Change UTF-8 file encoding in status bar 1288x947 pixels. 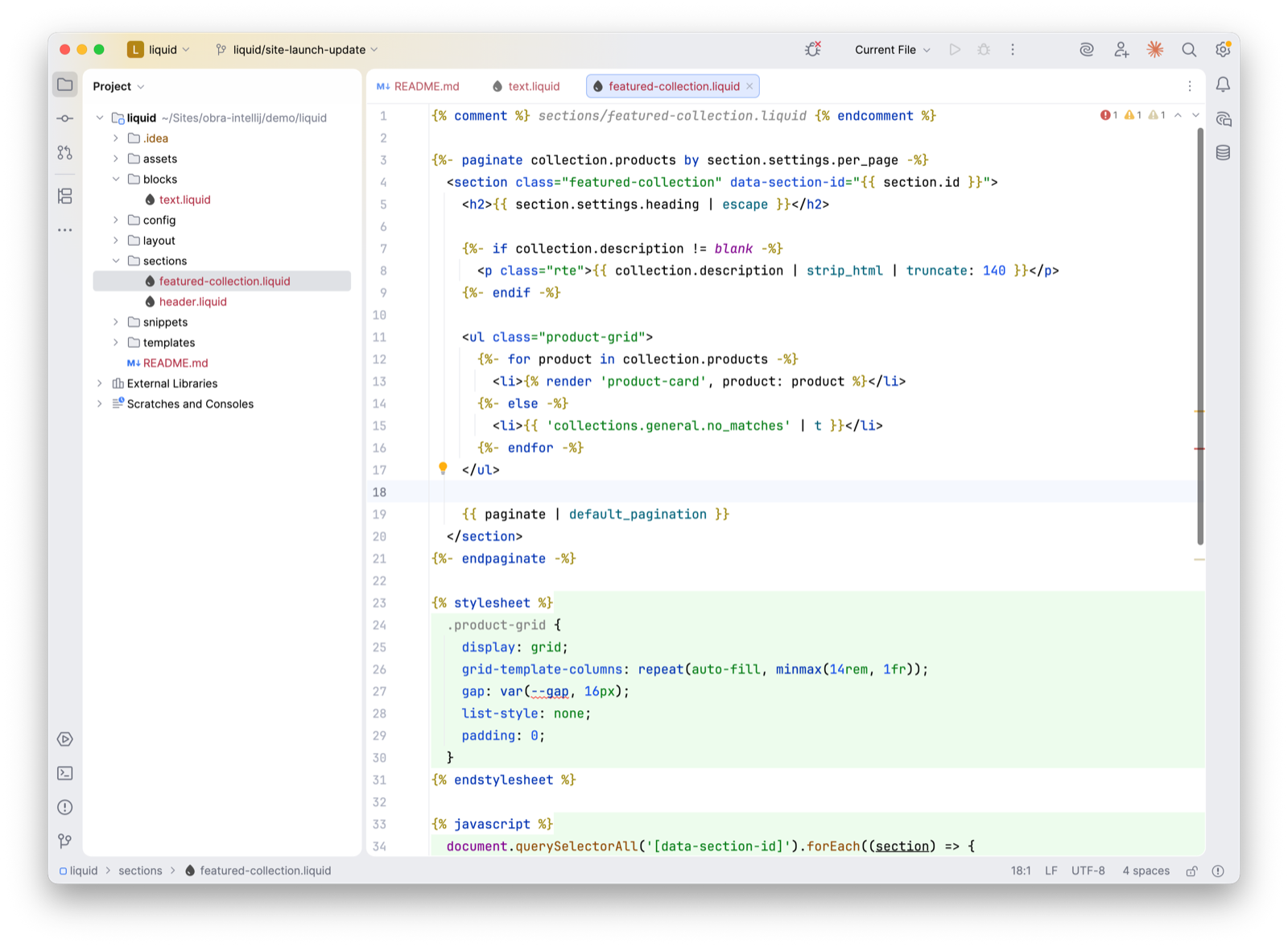(1088, 870)
